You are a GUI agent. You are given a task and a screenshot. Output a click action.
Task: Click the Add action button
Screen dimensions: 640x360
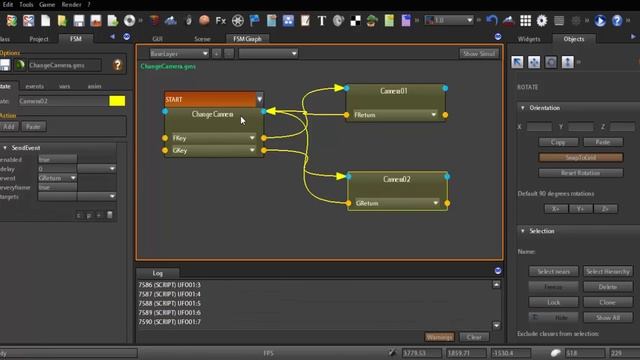(x=9, y=127)
